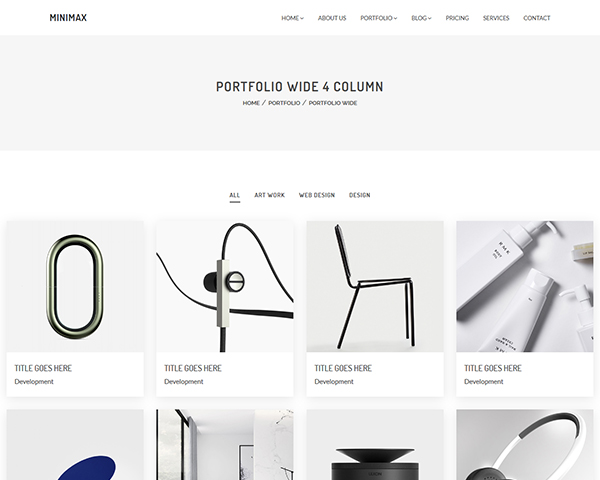Open the white headphones thumbnail

coord(525,445)
